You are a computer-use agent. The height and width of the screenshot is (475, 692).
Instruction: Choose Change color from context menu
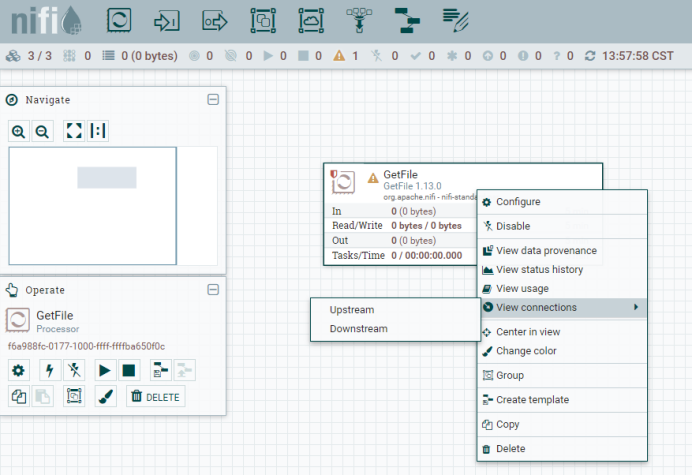click(x=562, y=351)
